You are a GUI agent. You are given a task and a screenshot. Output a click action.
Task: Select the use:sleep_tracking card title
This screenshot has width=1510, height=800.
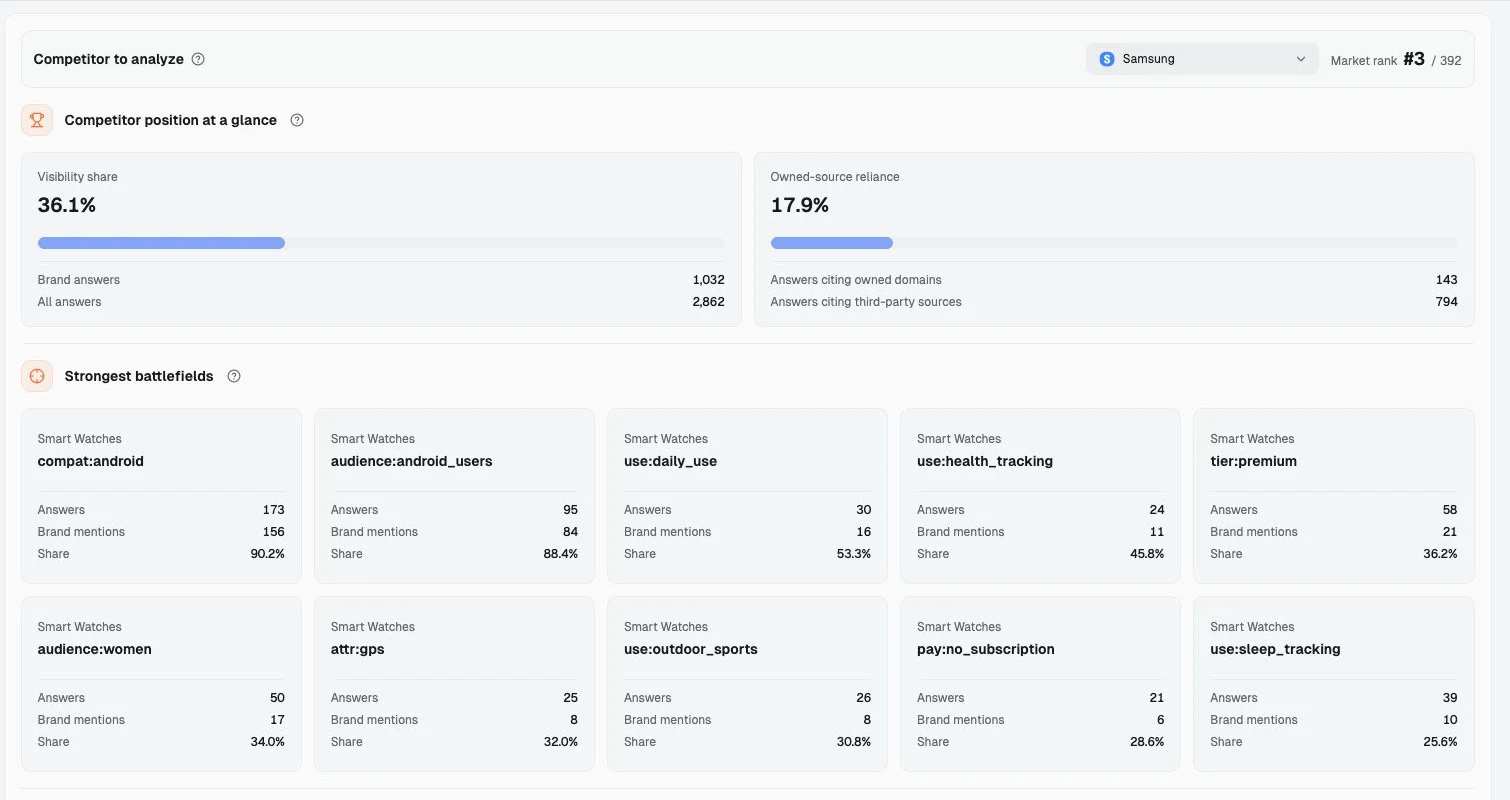coord(1275,649)
